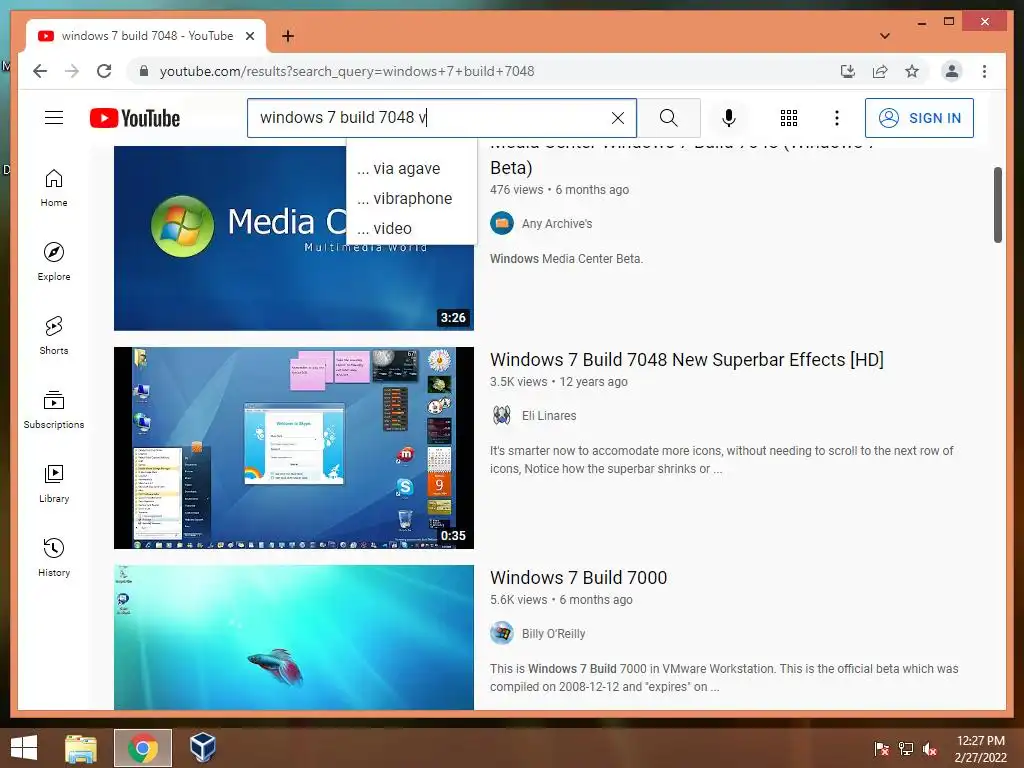Open History in the sidebar

(54, 557)
